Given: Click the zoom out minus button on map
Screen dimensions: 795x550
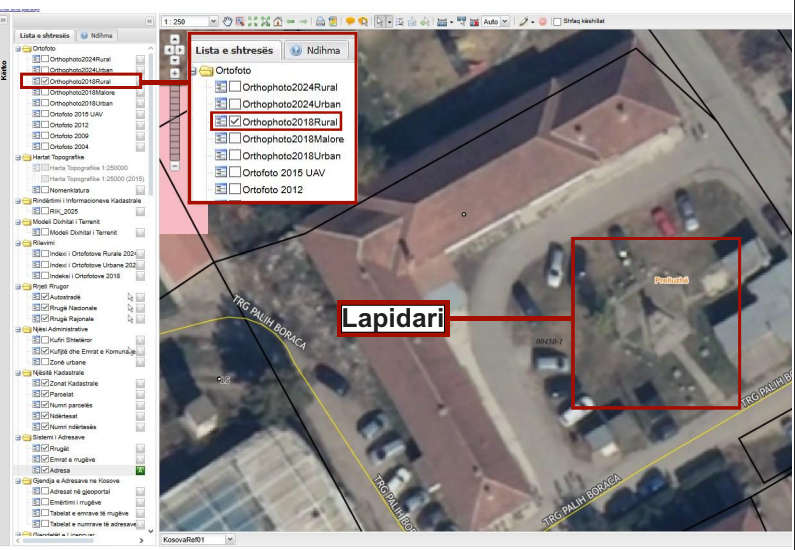Looking at the screenshot, I should [x=175, y=165].
